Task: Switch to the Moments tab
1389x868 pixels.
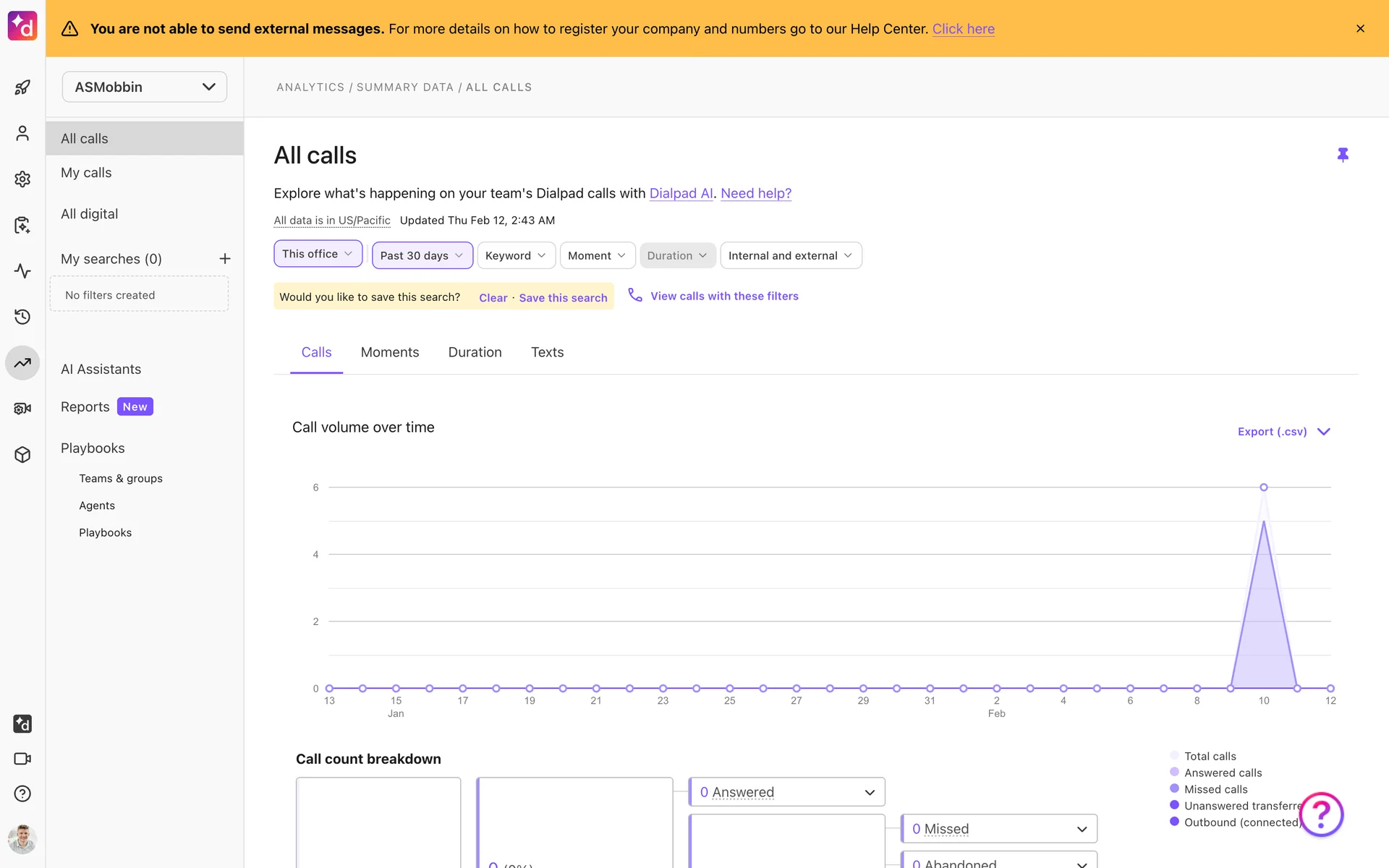Action: (x=389, y=352)
